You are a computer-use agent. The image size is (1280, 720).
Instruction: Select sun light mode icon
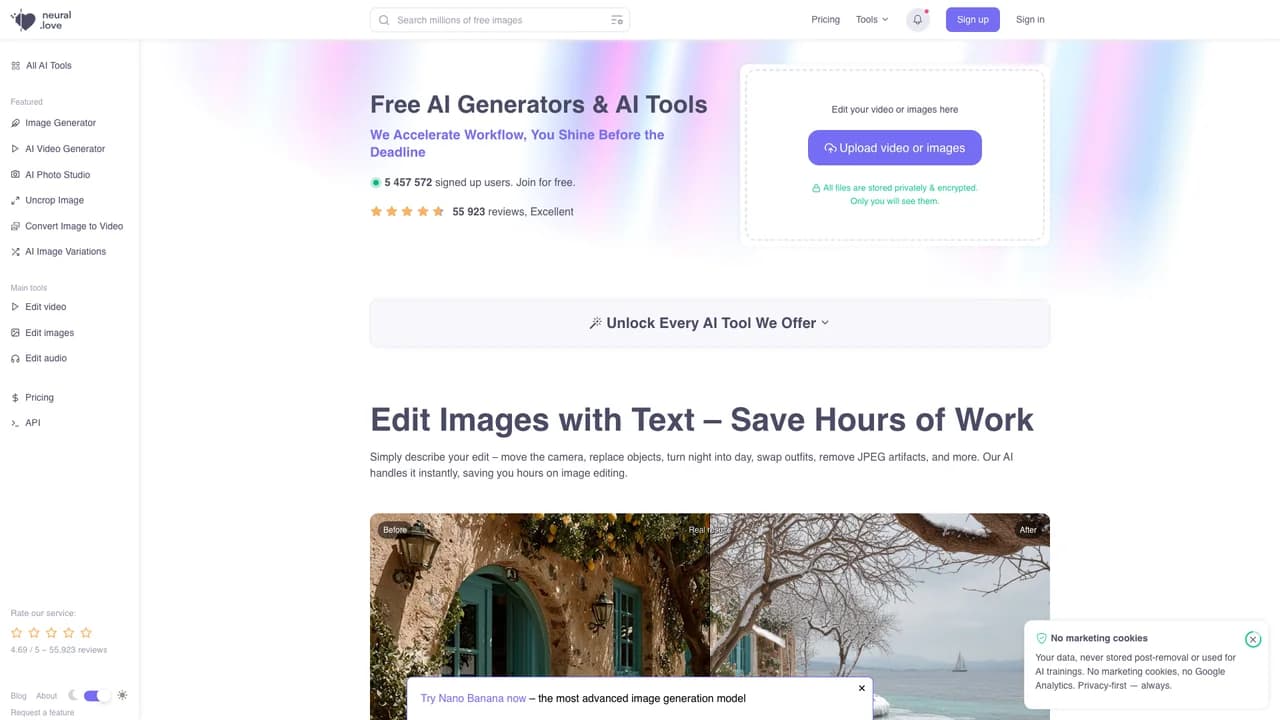tap(122, 695)
